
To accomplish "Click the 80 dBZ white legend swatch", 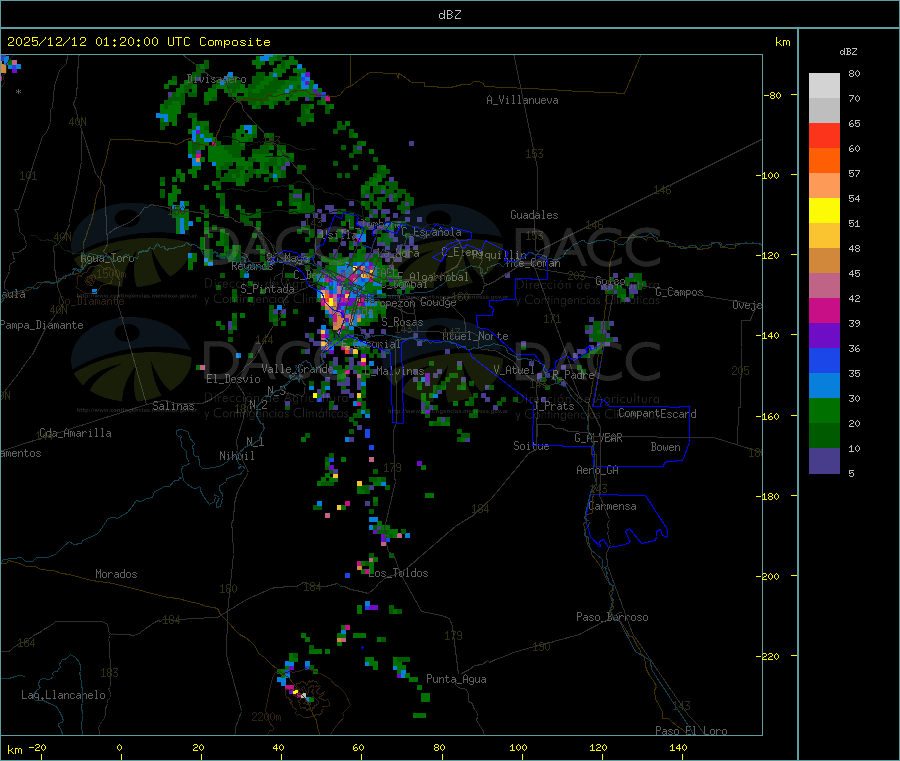I will [824, 86].
